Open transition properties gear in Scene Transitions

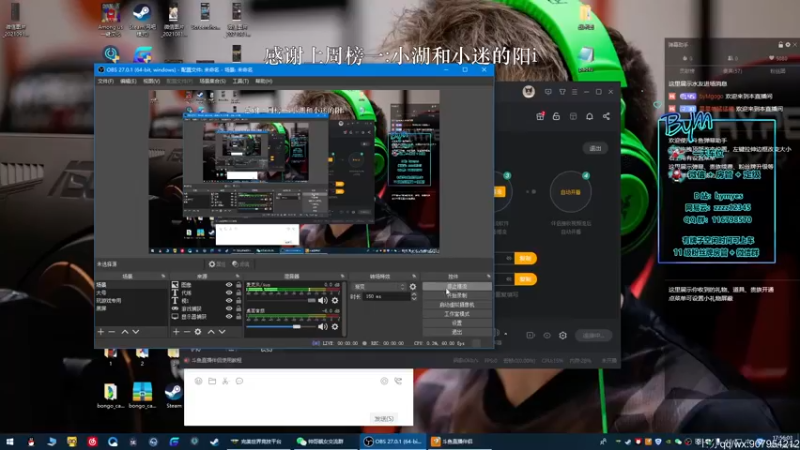(x=413, y=287)
